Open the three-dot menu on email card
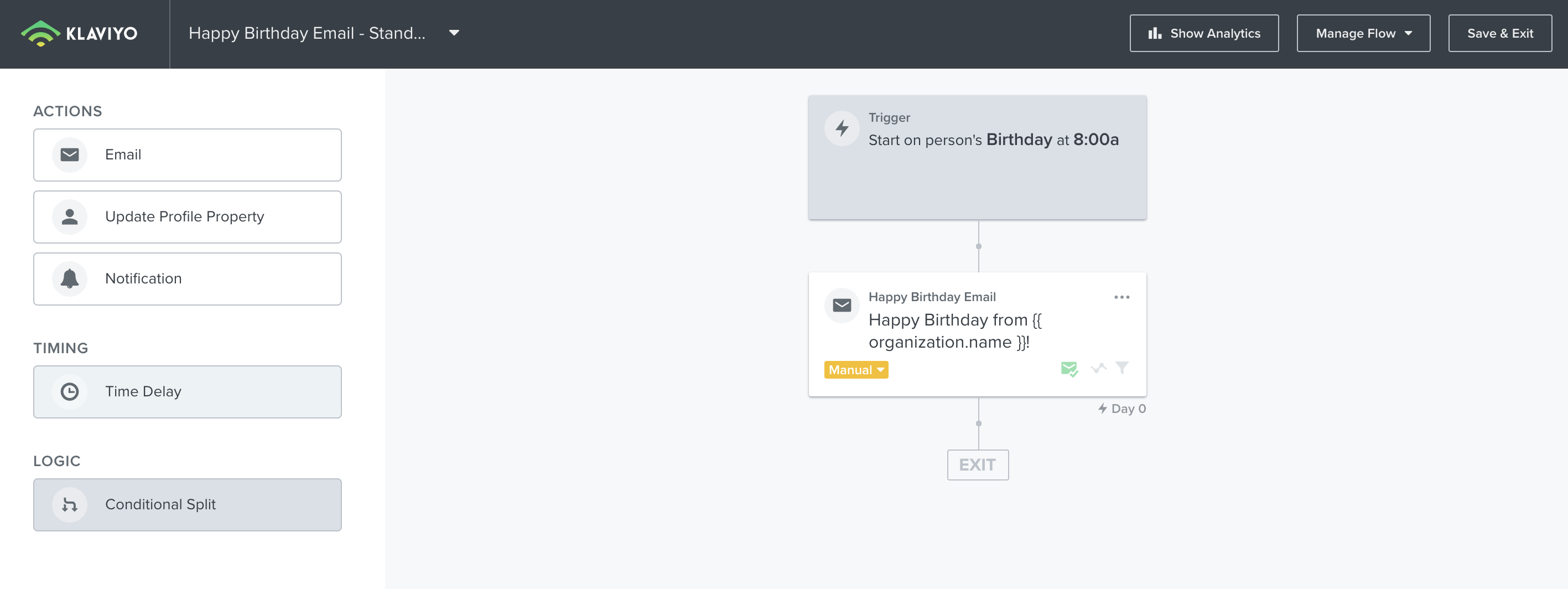Image resolution: width=1568 pixels, height=589 pixels. click(1121, 297)
